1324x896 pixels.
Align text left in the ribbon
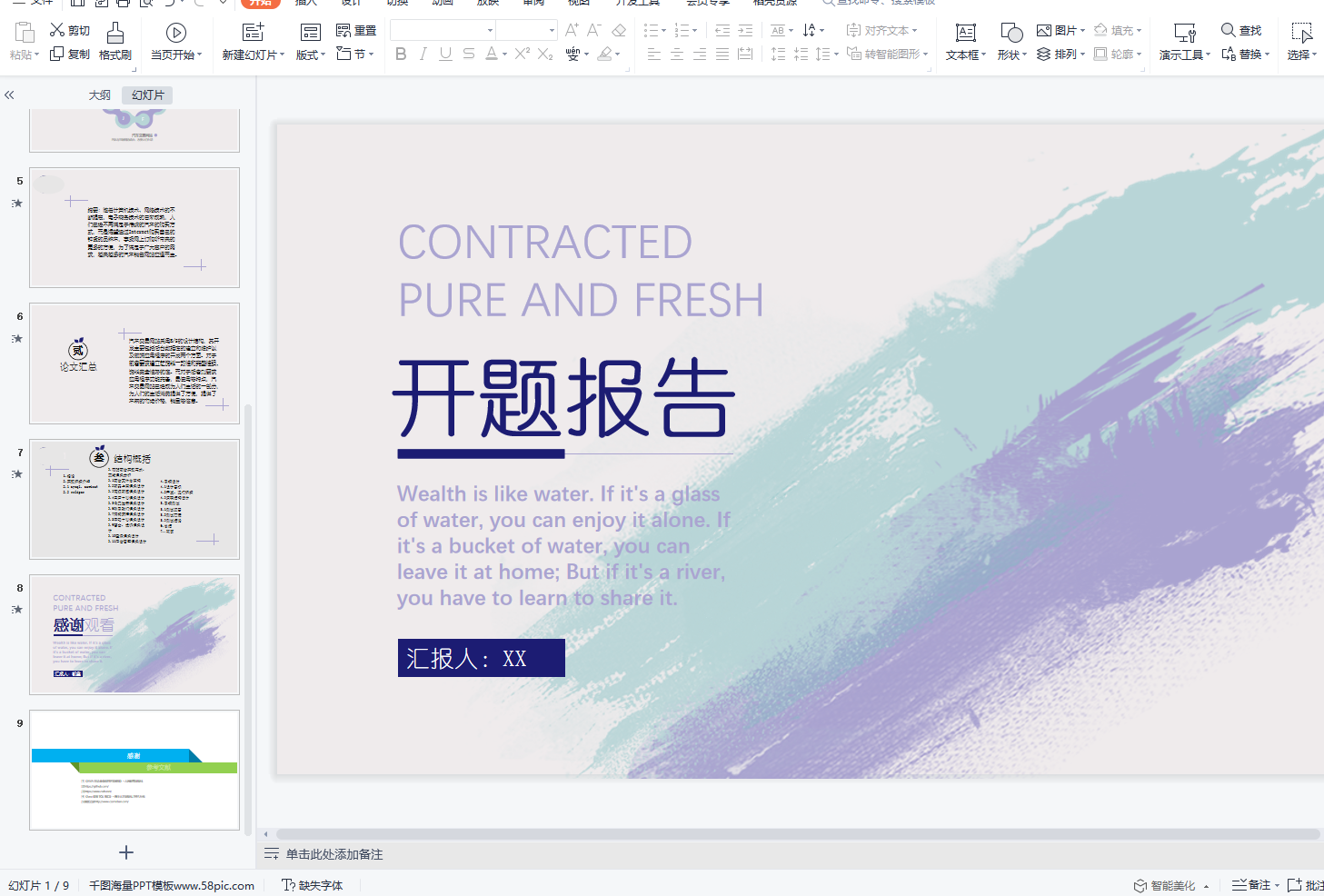[654, 54]
